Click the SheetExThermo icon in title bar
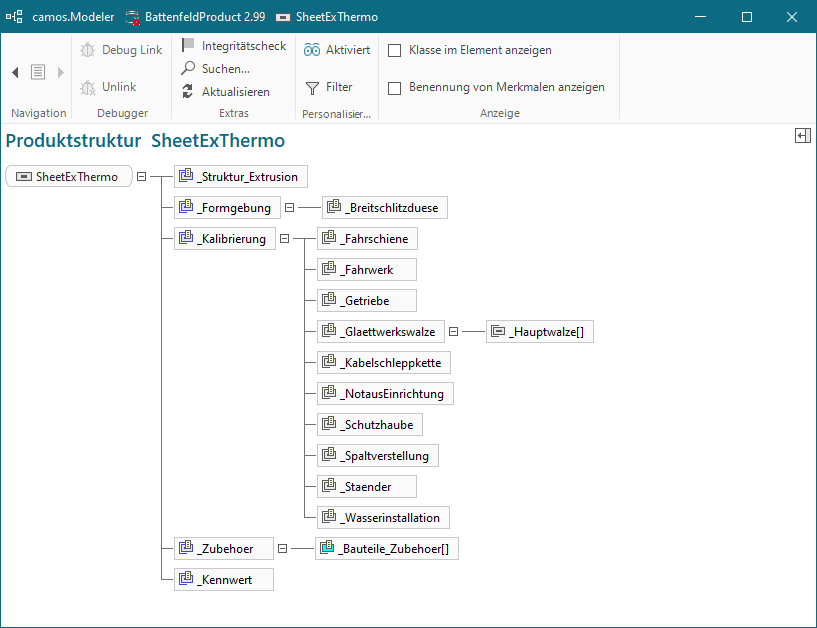Viewport: 817px width, 628px height. pyautogui.click(x=283, y=17)
